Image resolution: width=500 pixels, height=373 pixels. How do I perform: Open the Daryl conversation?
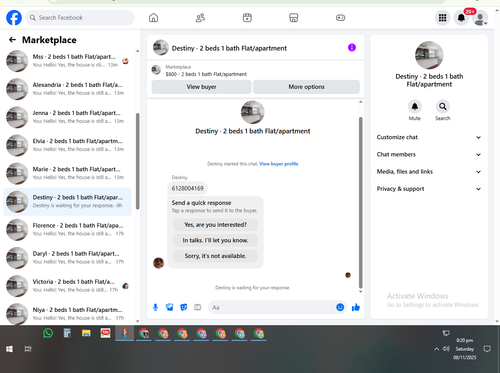pos(67,257)
